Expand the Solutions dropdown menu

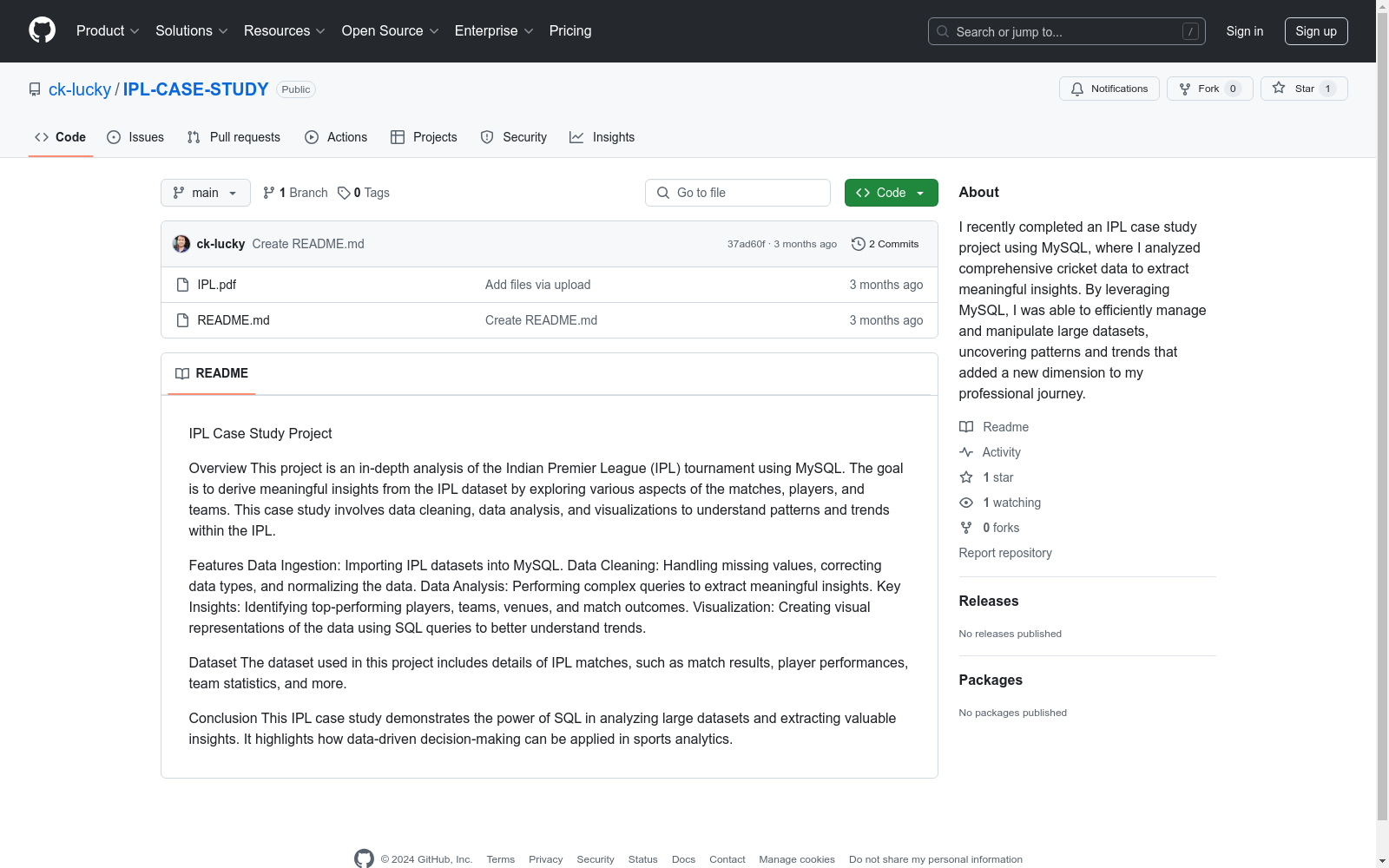(192, 31)
